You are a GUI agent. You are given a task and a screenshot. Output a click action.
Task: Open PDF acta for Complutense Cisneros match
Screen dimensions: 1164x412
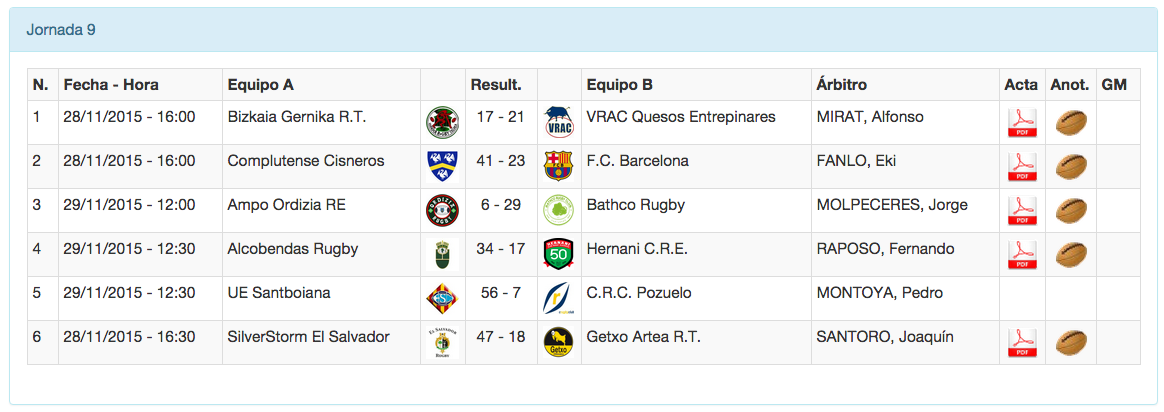coord(1021,167)
